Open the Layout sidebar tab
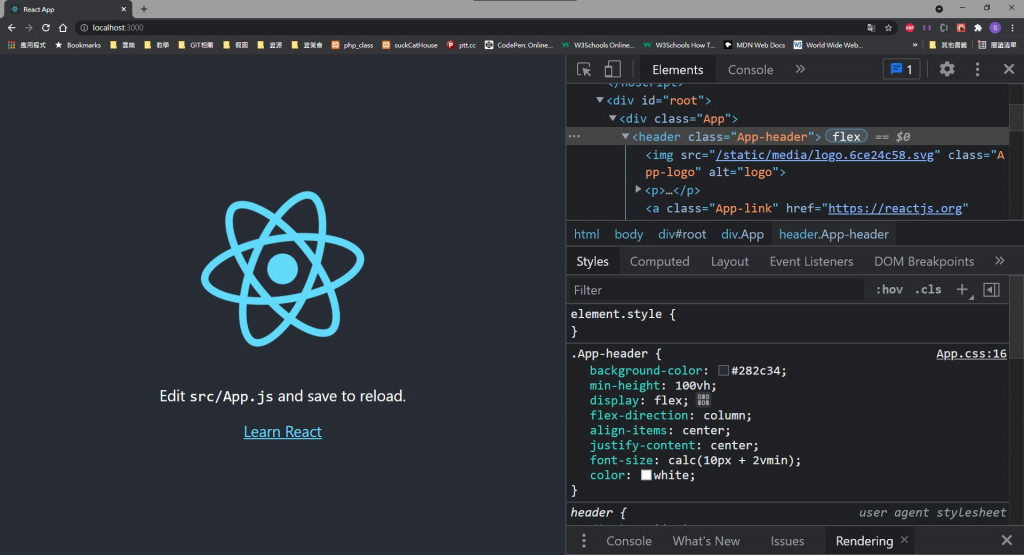Viewport: 1024px width, 555px height. 729,261
